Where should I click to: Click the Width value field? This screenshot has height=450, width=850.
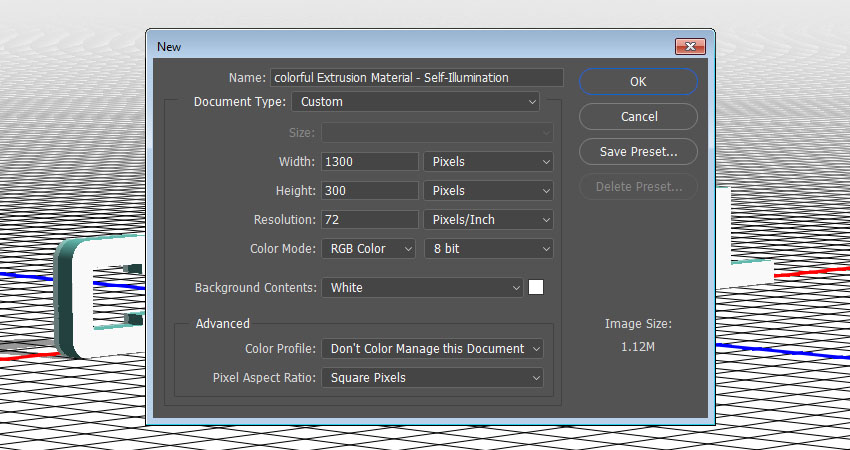(369, 161)
